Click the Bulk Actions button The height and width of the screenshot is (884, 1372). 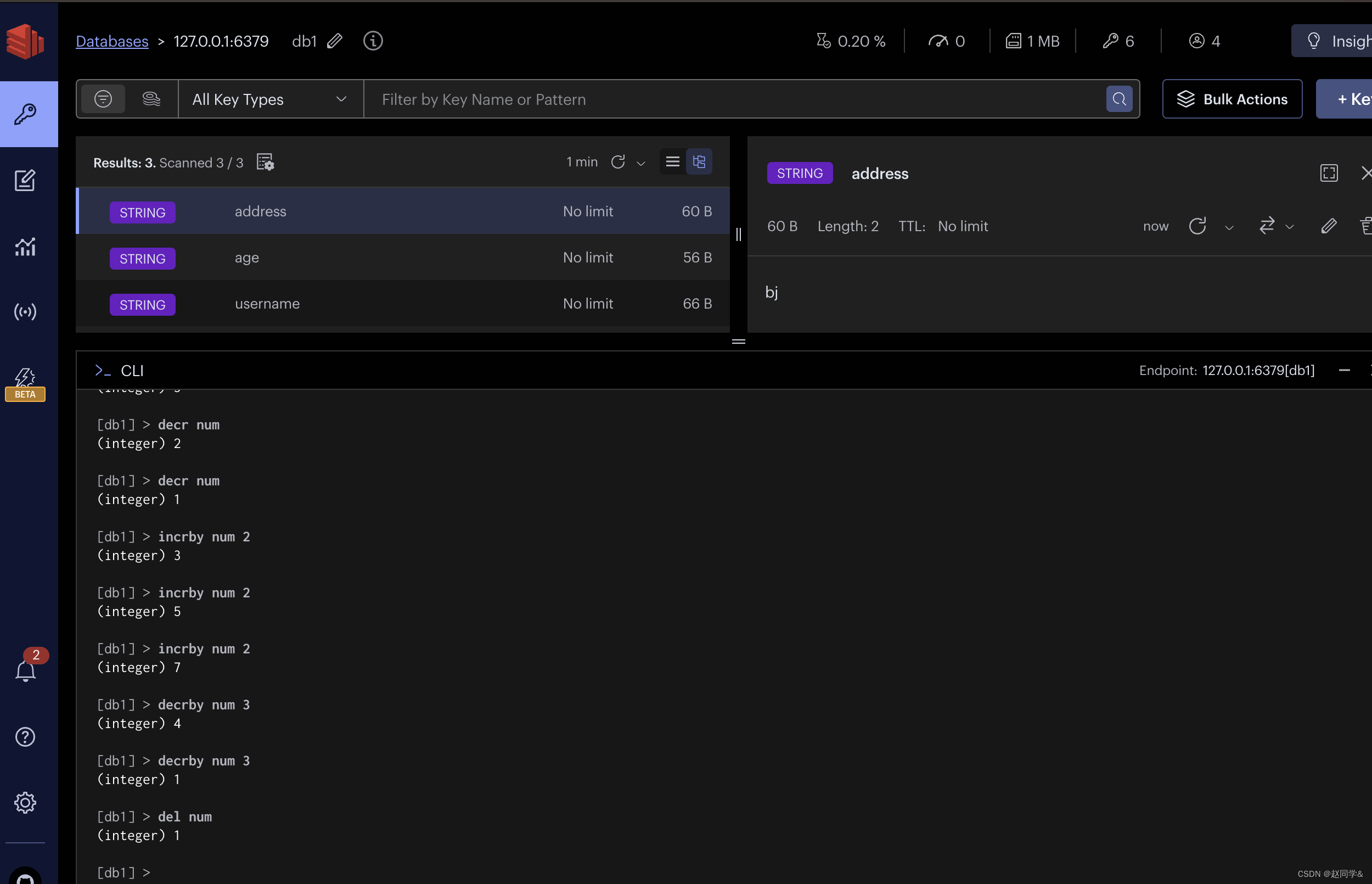tap(1232, 99)
